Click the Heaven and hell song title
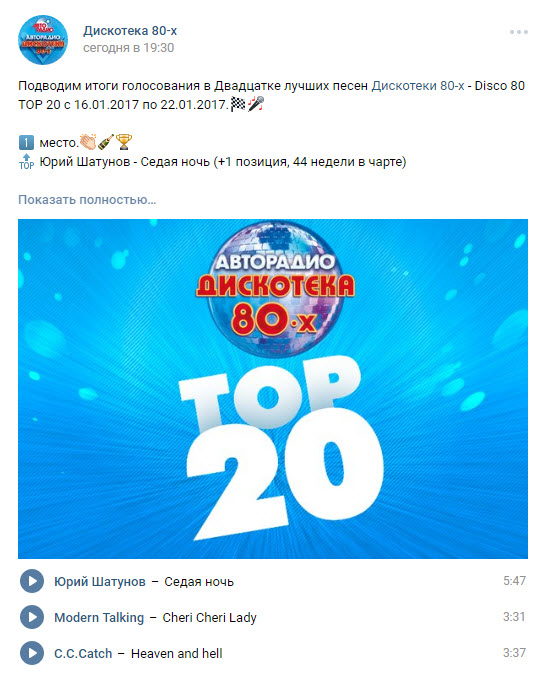Image resolution: width=546 pixels, height=675 pixels. [x=177, y=653]
